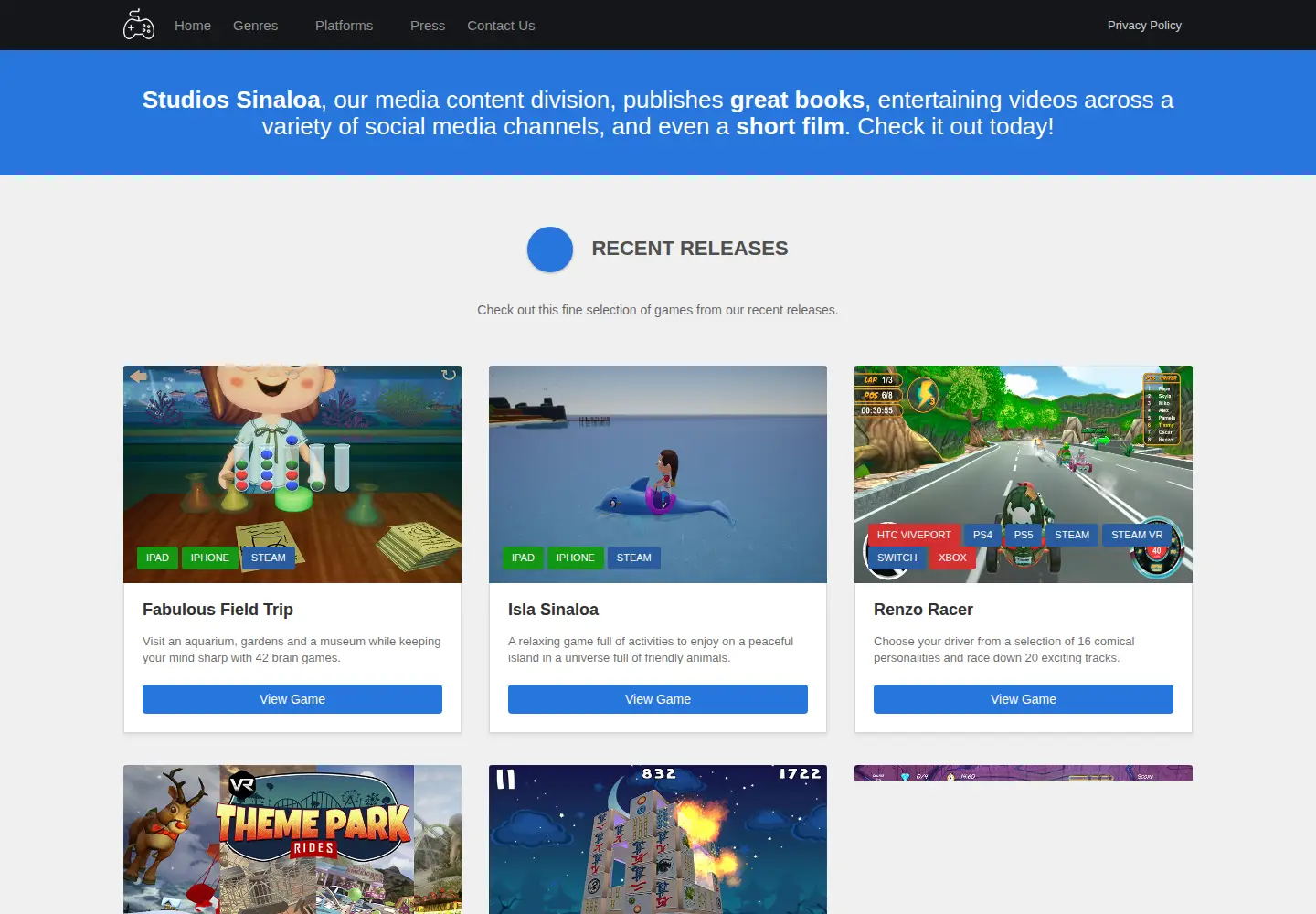
Task: Expand the Platforms menu
Action: [344, 26]
